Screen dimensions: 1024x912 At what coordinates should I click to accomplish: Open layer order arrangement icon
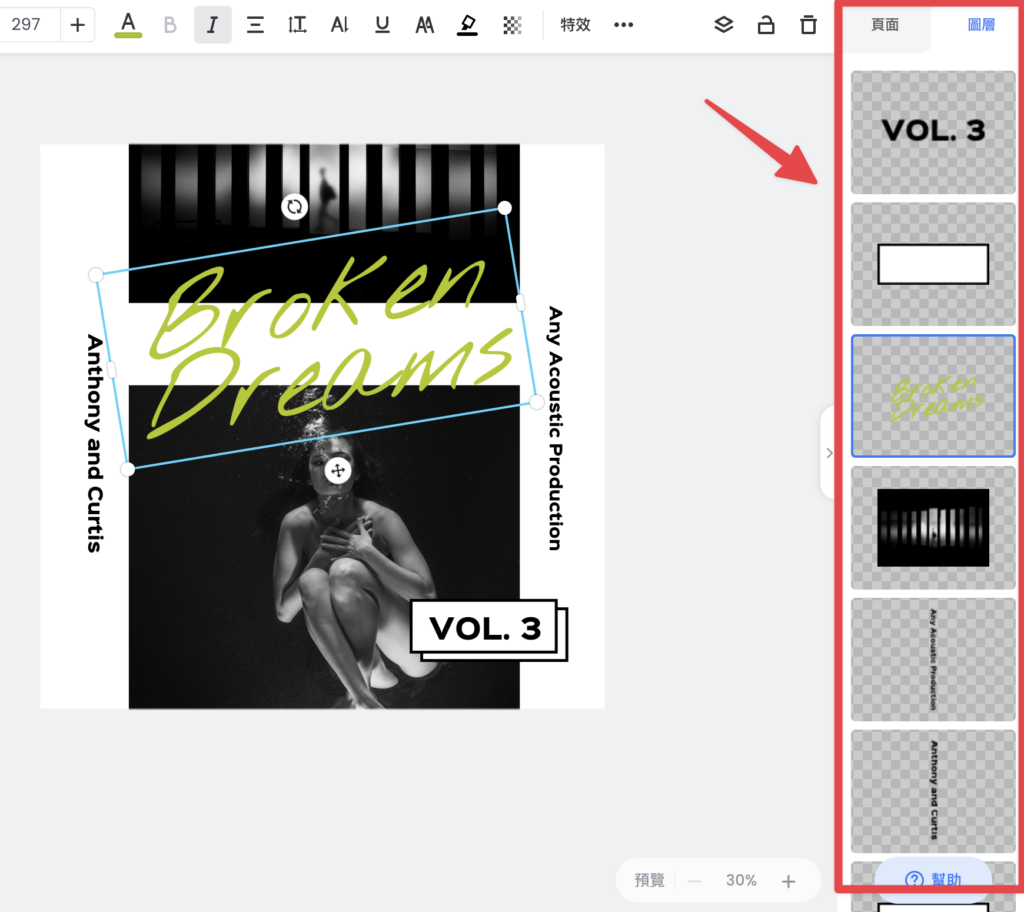(x=724, y=25)
